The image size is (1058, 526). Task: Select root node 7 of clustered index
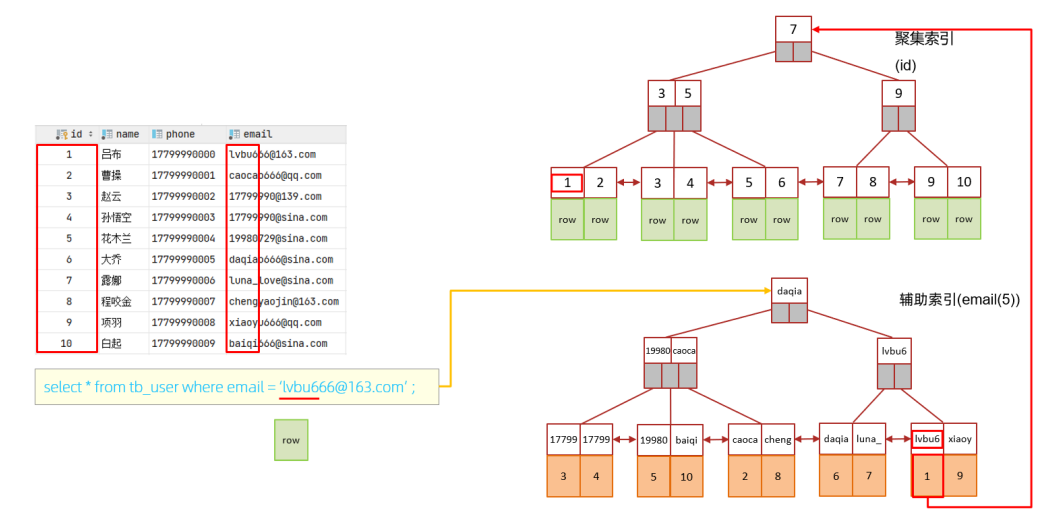tap(792, 30)
